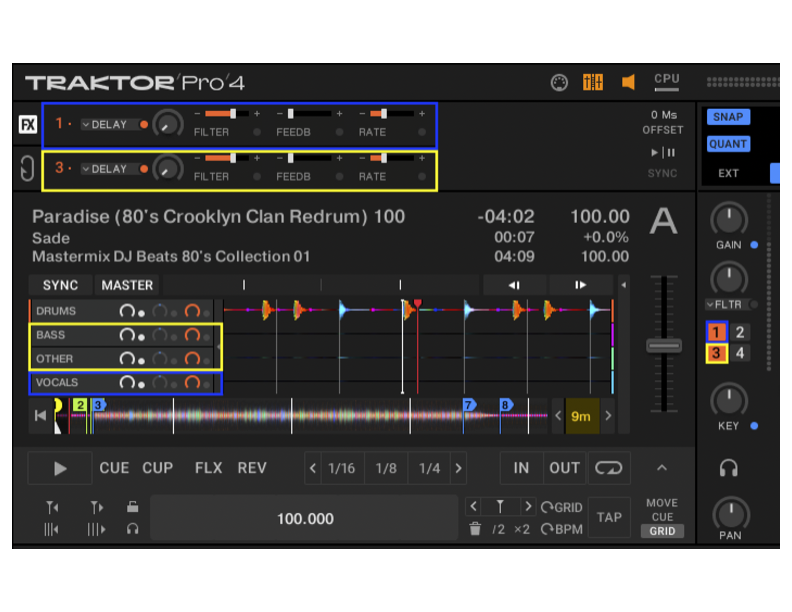Open the FLTR mixer effect dropdown
Viewport: 792px width, 612px height.
point(725,304)
